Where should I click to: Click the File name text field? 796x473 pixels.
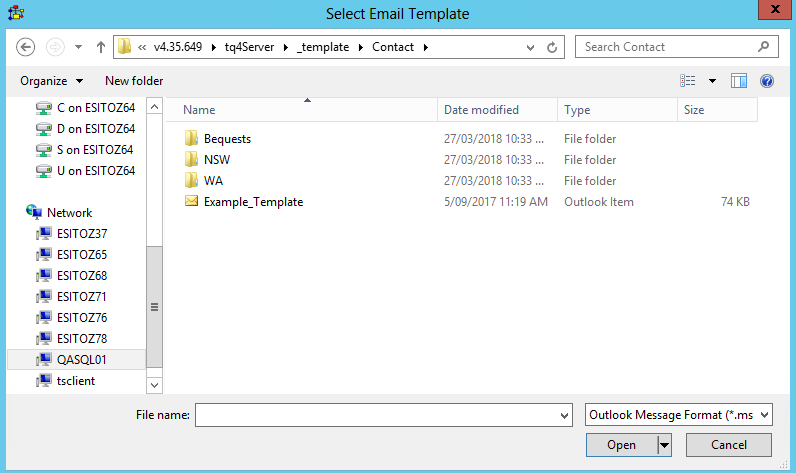[x=378, y=415]
